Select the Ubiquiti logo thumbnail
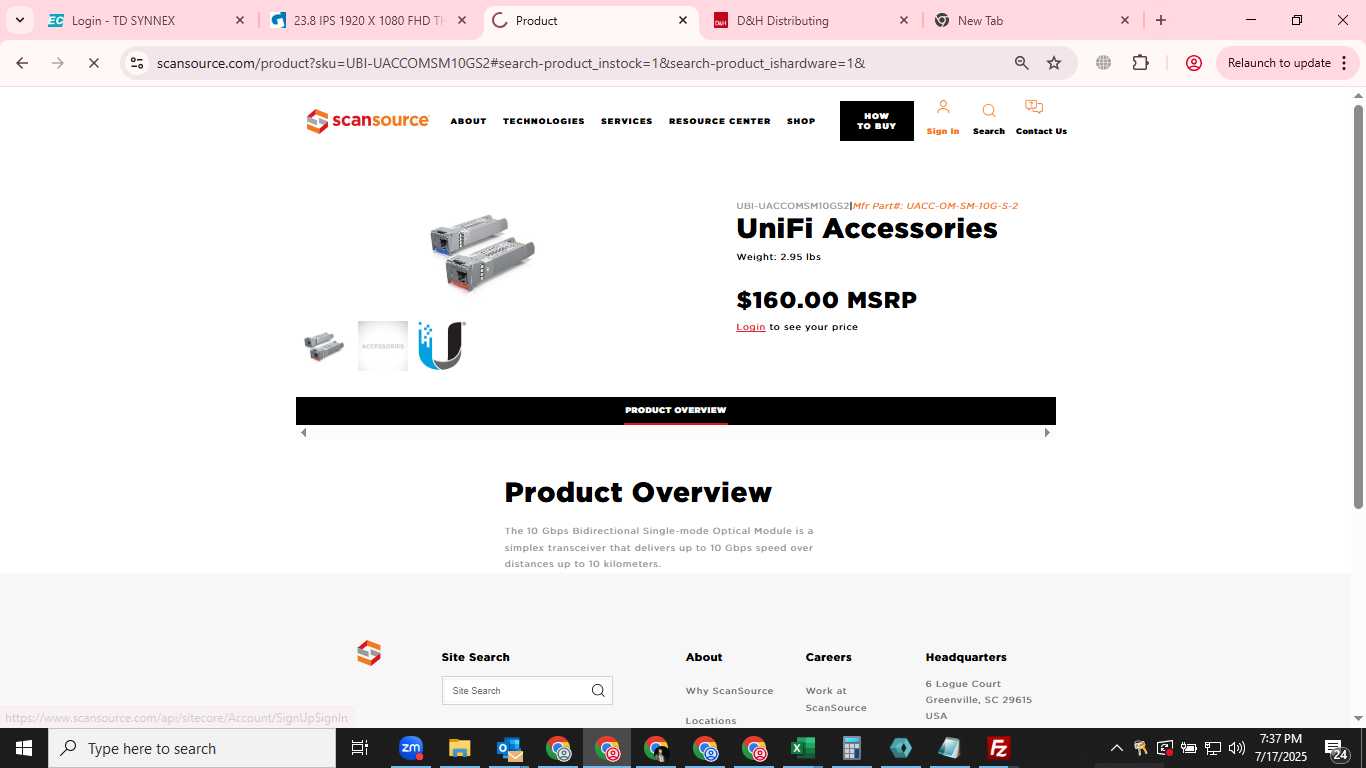 441,346
